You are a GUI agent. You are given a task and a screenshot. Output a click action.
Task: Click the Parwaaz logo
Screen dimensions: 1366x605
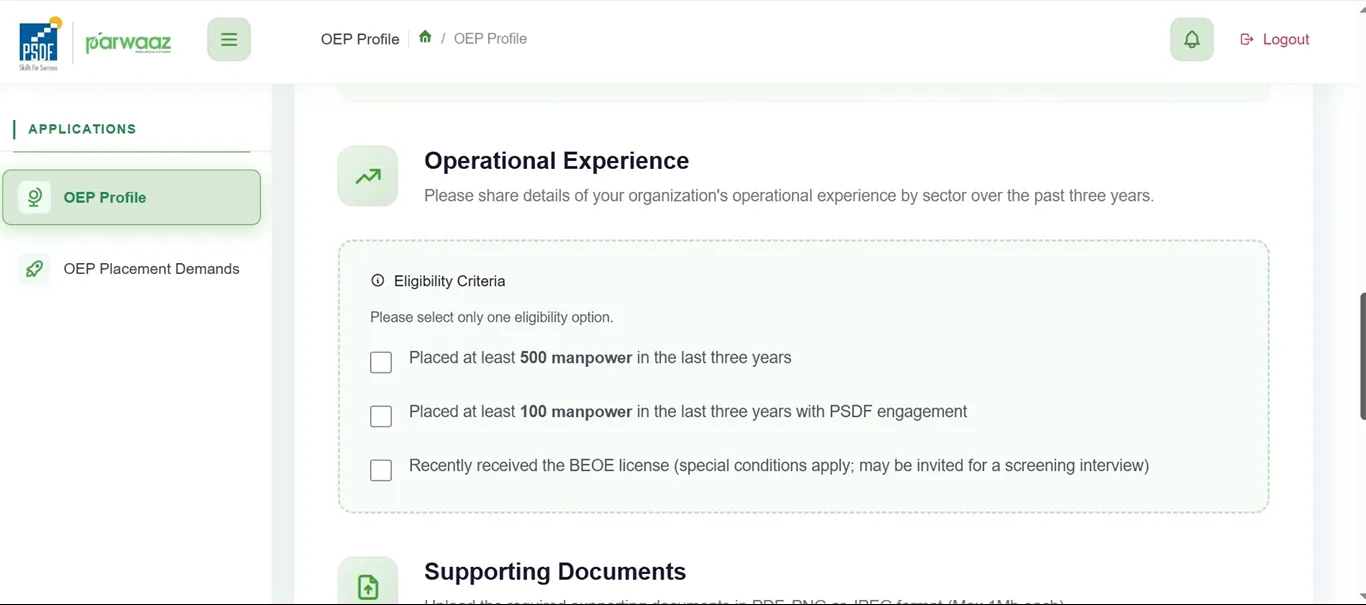[x=128, y=43]
